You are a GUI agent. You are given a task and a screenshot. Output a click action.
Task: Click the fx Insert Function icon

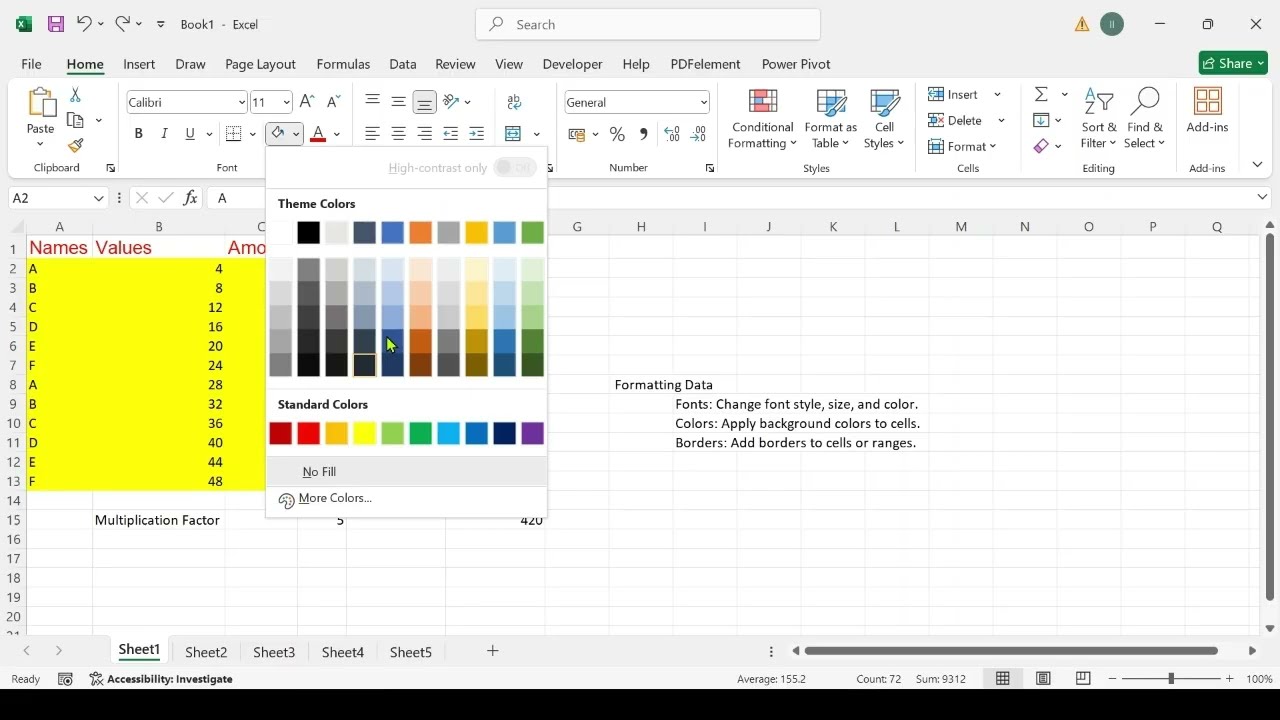pos(190,198)
